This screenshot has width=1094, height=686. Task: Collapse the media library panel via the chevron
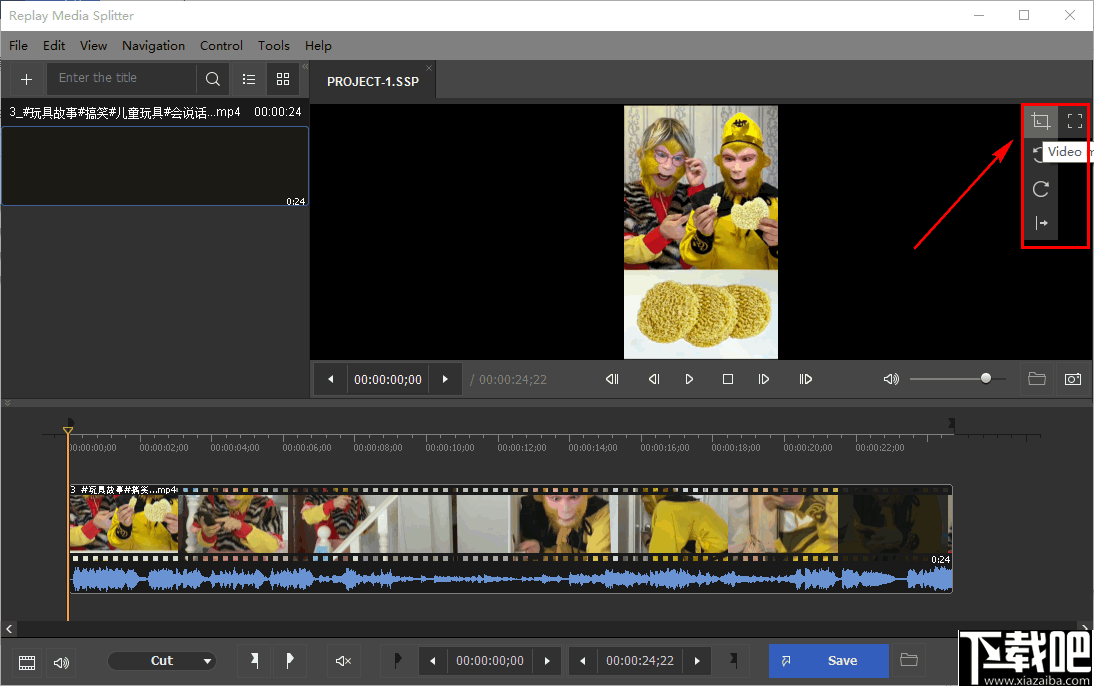tap(305, 67)
